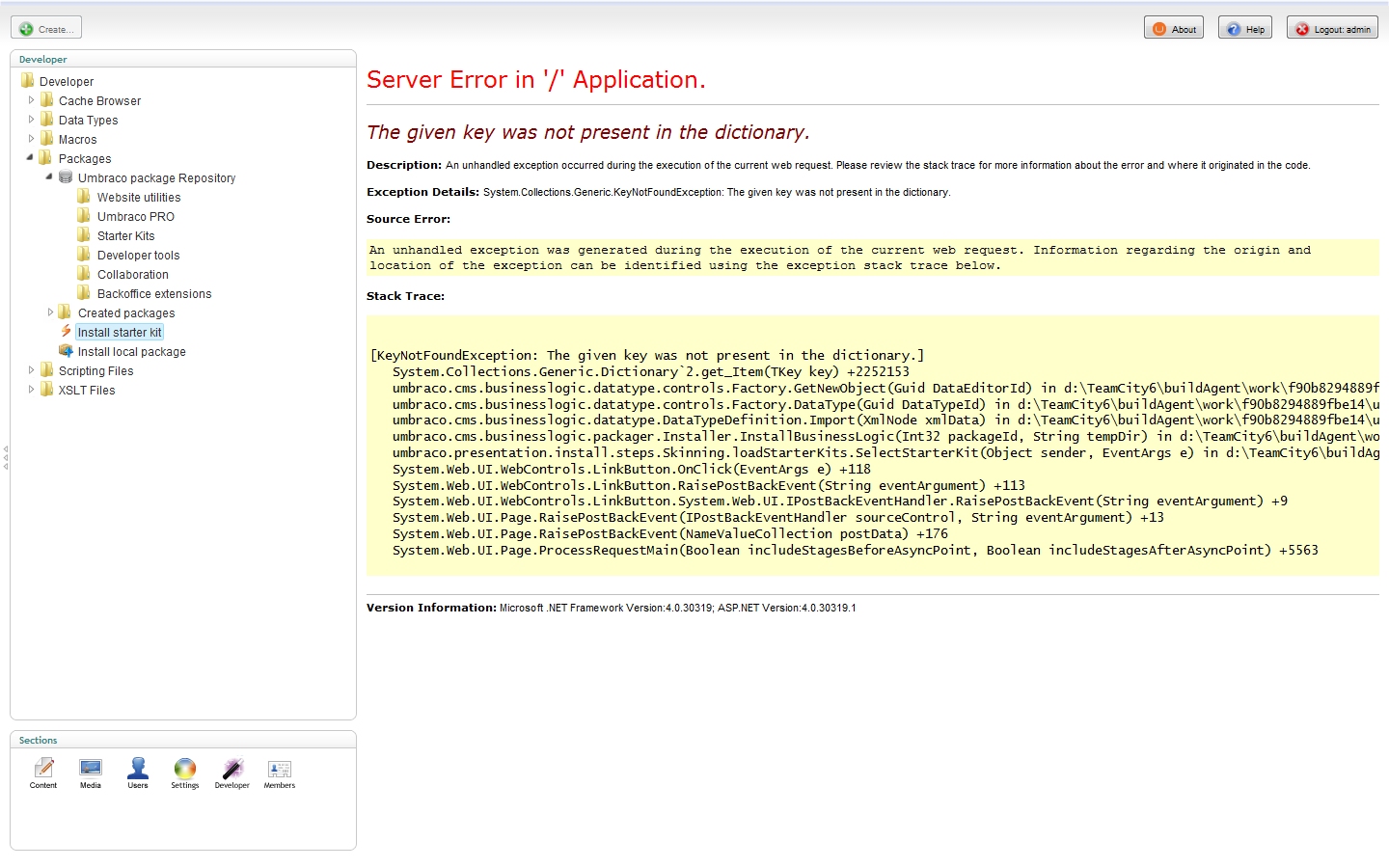The width and height of the screenshot is (1389, 868).
Task: Select Created packages label in tree
Action: [x=126, y=313]
